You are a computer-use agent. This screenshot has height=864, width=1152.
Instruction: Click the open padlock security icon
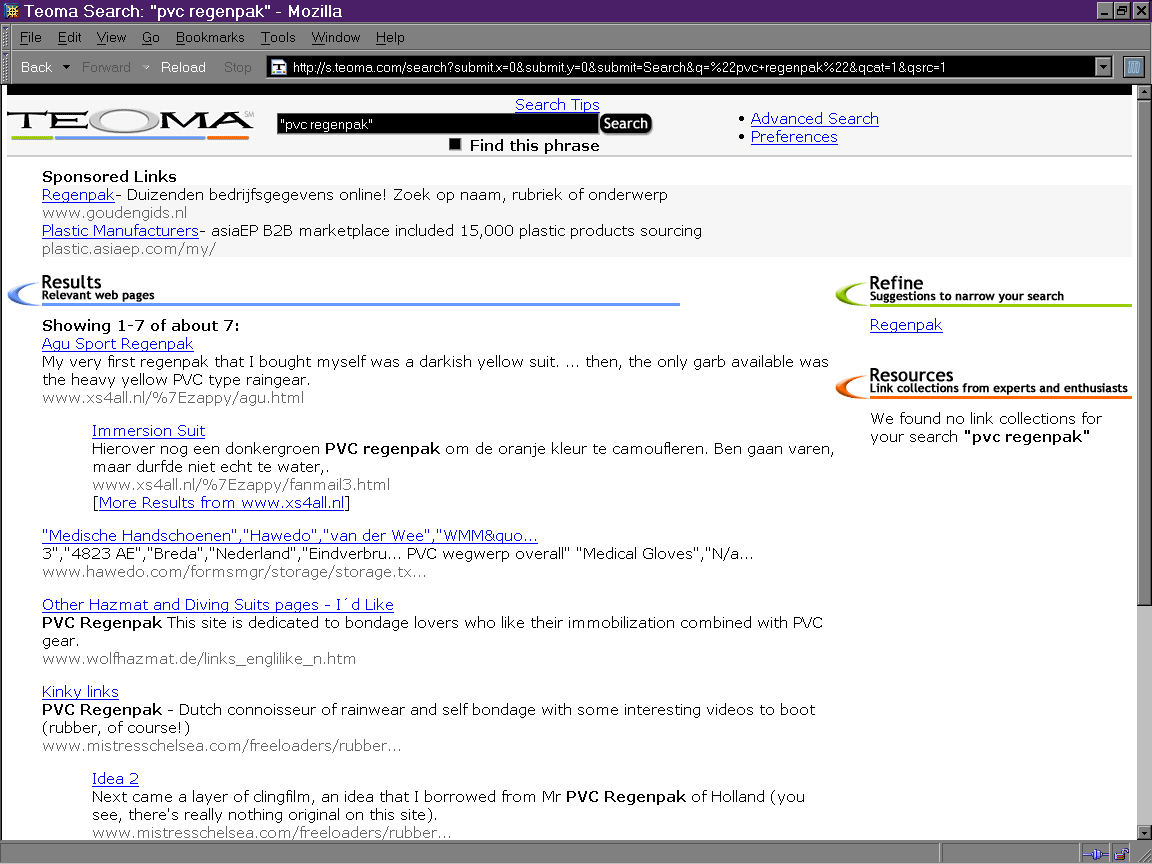pos(1121,854)
